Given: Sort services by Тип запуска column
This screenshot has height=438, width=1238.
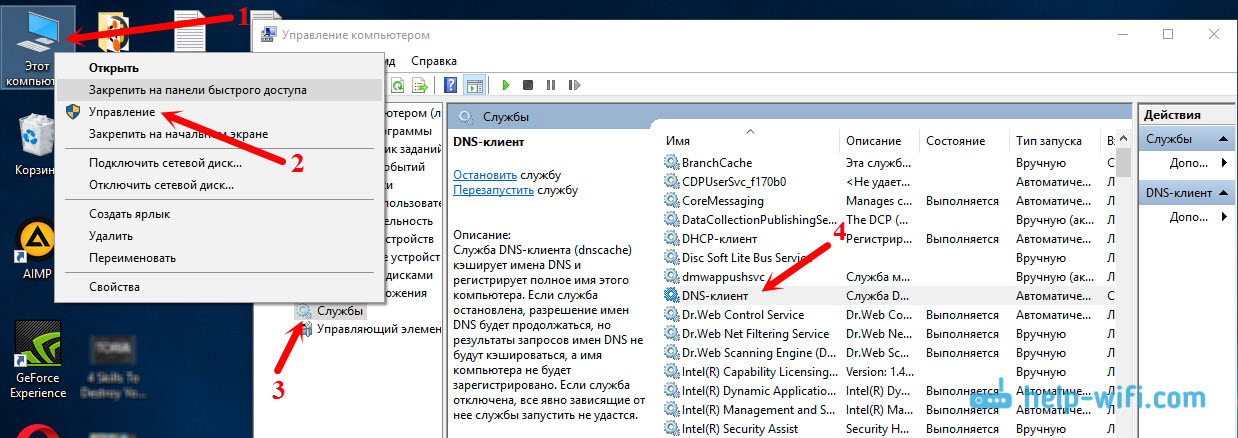Looking at the screenshot, I should (1049, 141).
